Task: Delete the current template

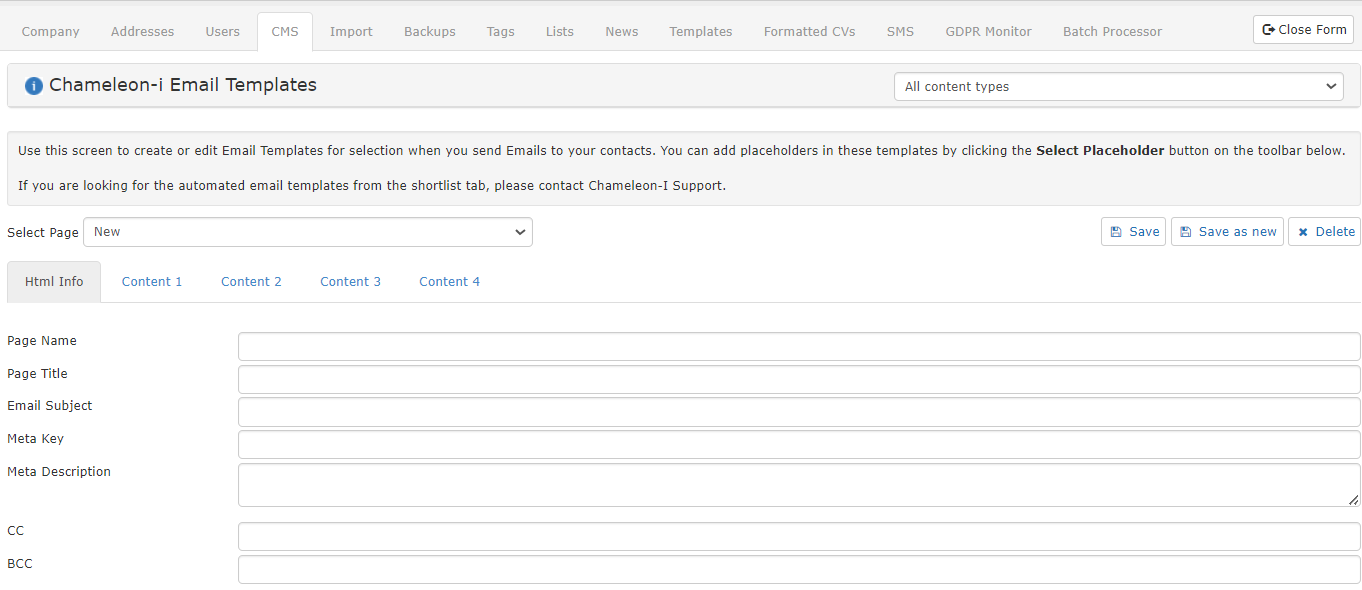Action: point(1324,232)
